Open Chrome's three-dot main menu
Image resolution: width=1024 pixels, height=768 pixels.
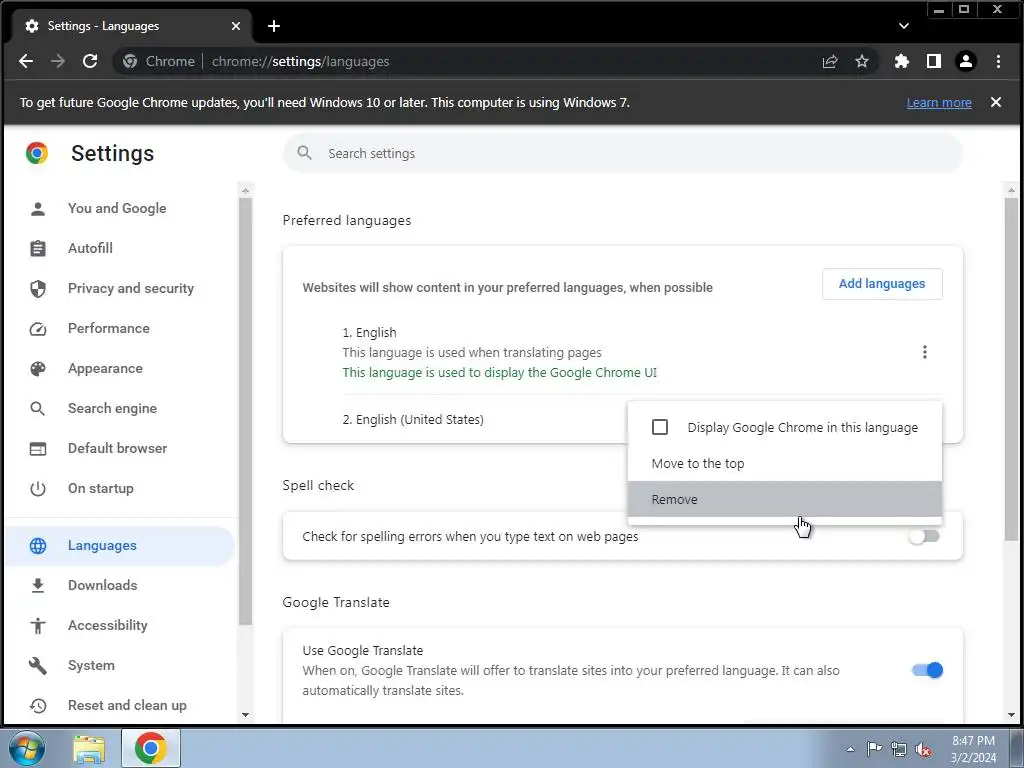pos(998,61)
